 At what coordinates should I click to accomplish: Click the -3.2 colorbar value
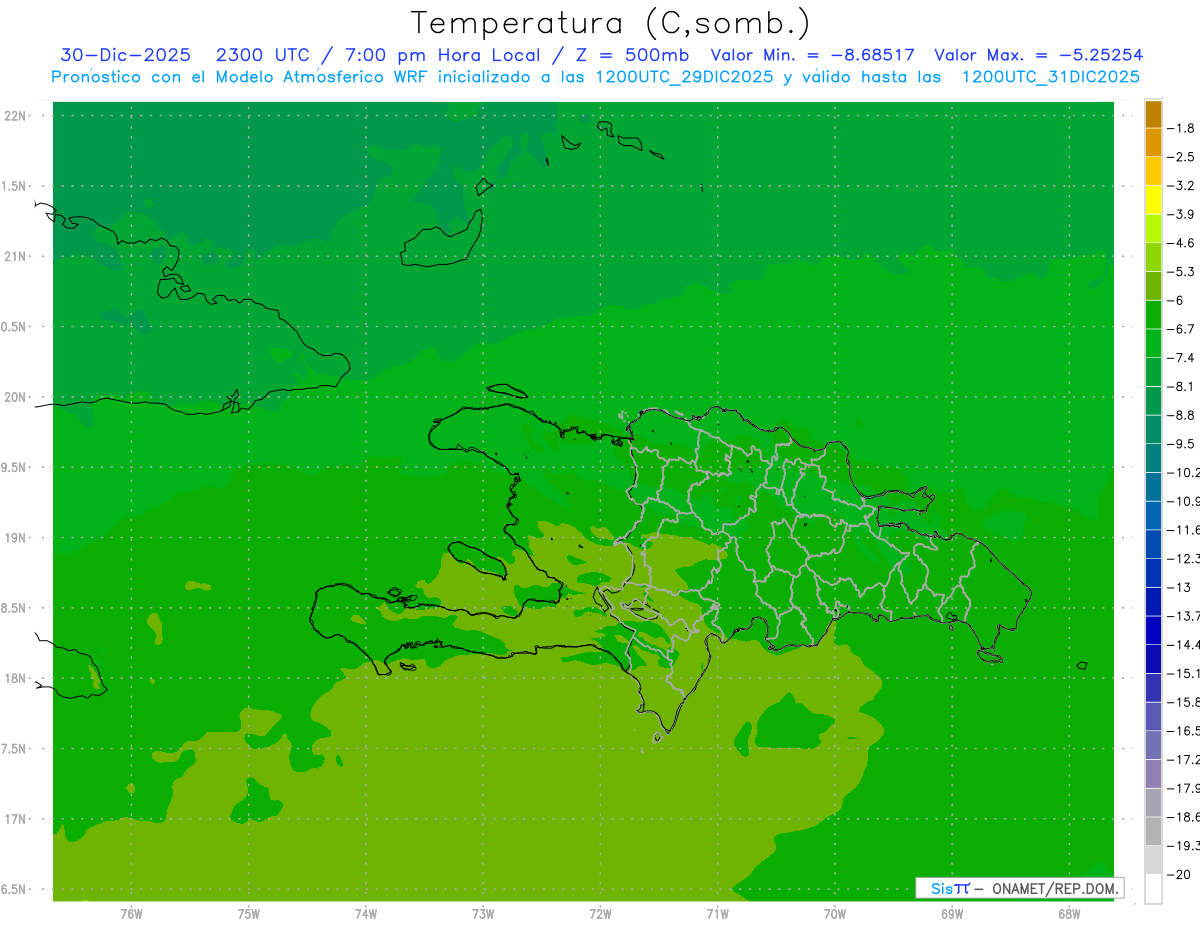pos(1181,186)
